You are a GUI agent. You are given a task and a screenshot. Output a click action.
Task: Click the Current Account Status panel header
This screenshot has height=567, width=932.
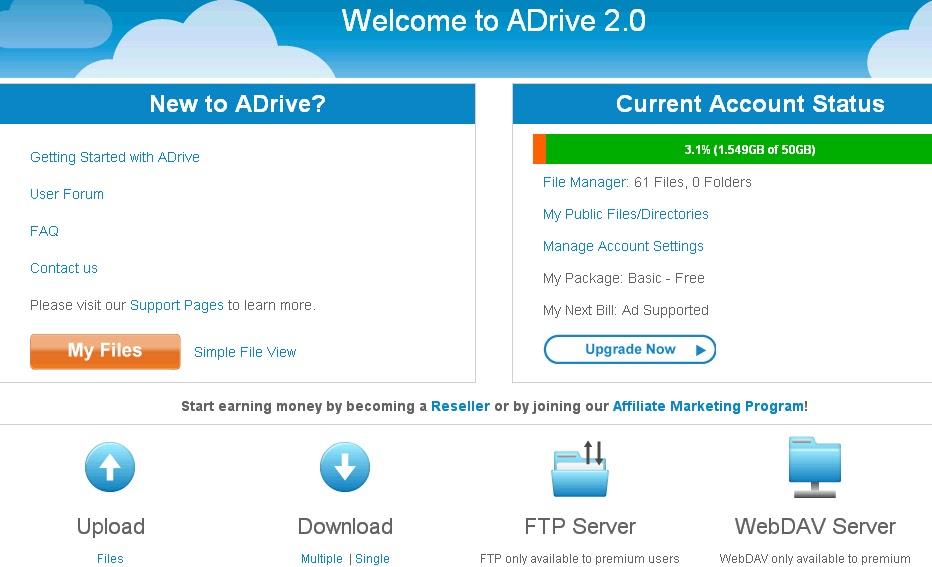(x=722, y=104)
